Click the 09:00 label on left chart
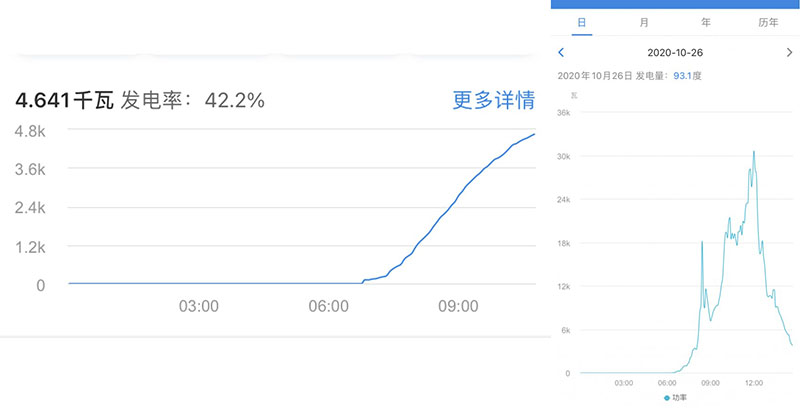Screen dimensions: 800x410 point(458,306)
